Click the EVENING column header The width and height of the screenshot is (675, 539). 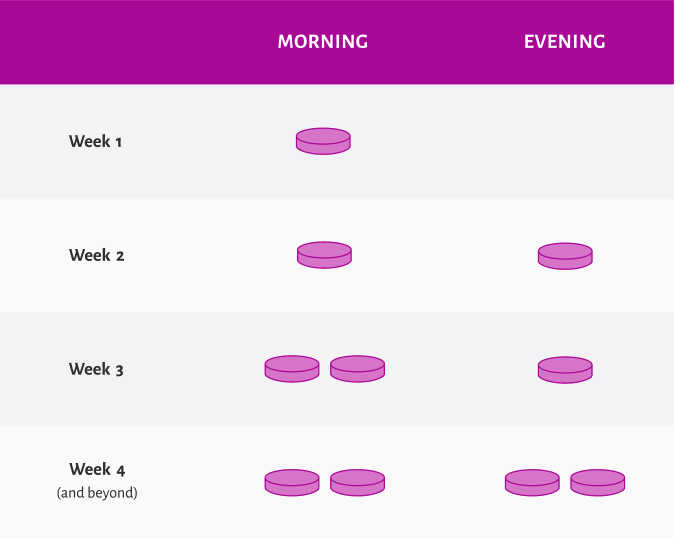(565, 42)
